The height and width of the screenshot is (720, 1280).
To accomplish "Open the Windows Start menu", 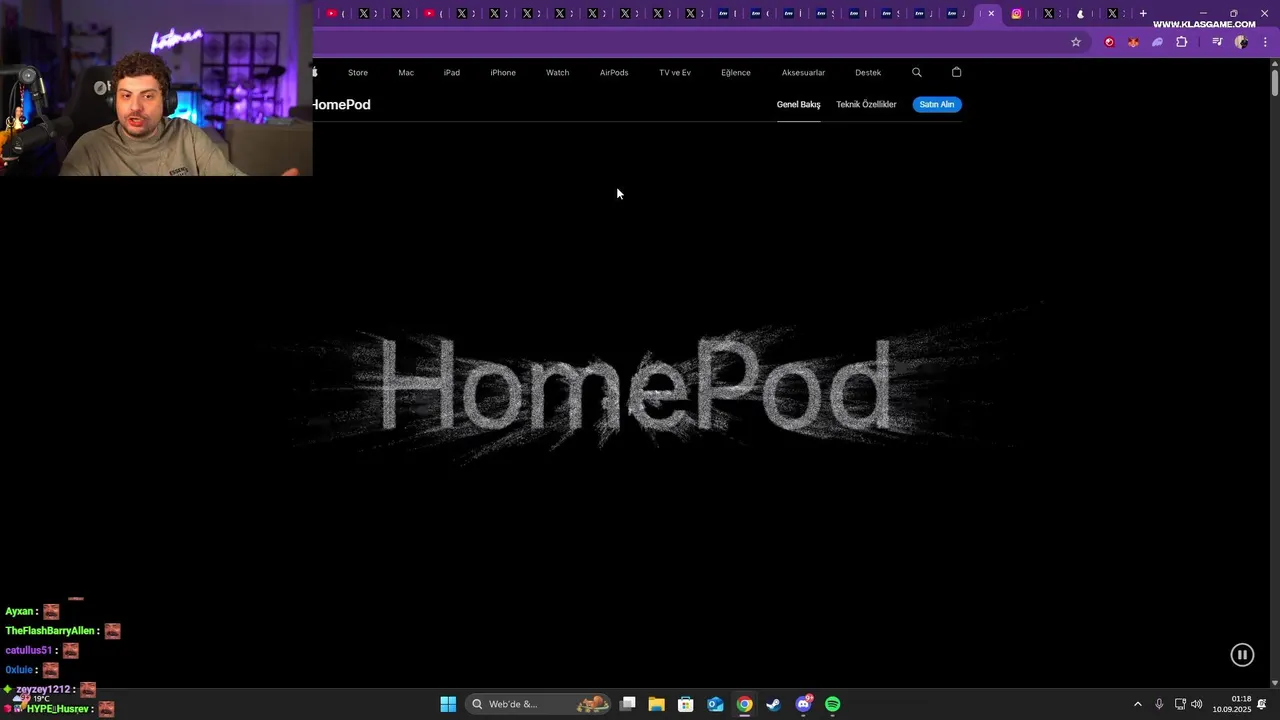I will [x=448, y=704].
